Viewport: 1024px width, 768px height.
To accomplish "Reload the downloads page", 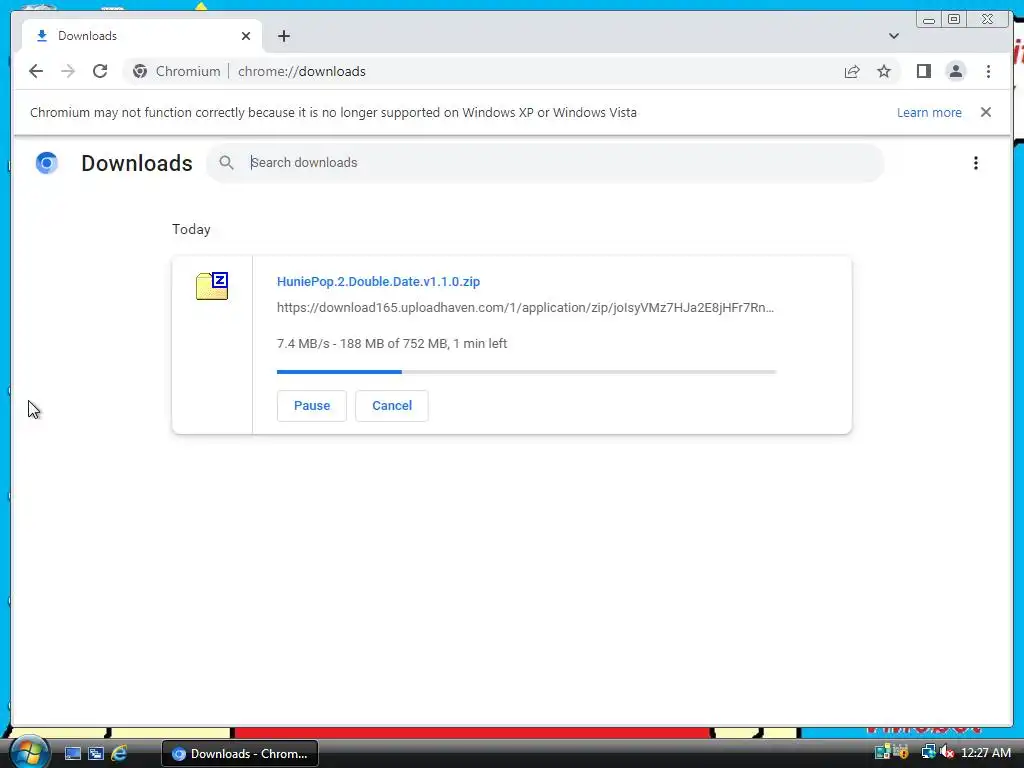I will coord(100,71).
